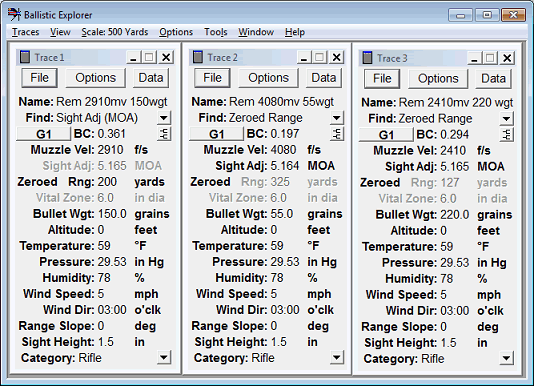Expand the Category dropdown in Trace 1
The width and height of the screenshot is (534, 386).
[164, 358]
